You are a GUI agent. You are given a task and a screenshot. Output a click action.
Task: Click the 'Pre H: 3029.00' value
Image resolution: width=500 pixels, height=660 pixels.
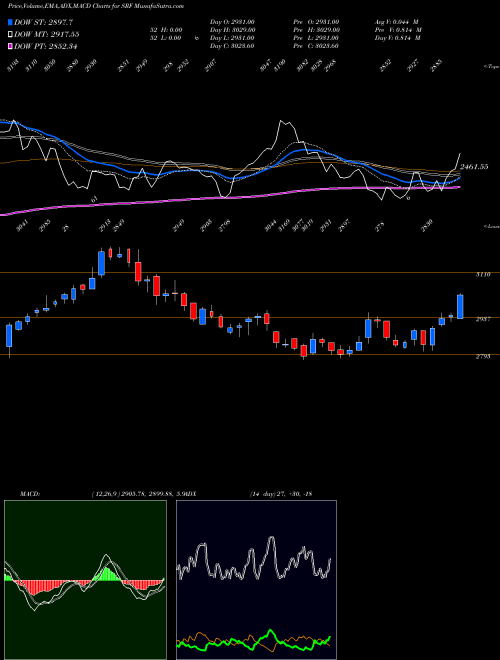pyautogui.click(x=316, y=30)
